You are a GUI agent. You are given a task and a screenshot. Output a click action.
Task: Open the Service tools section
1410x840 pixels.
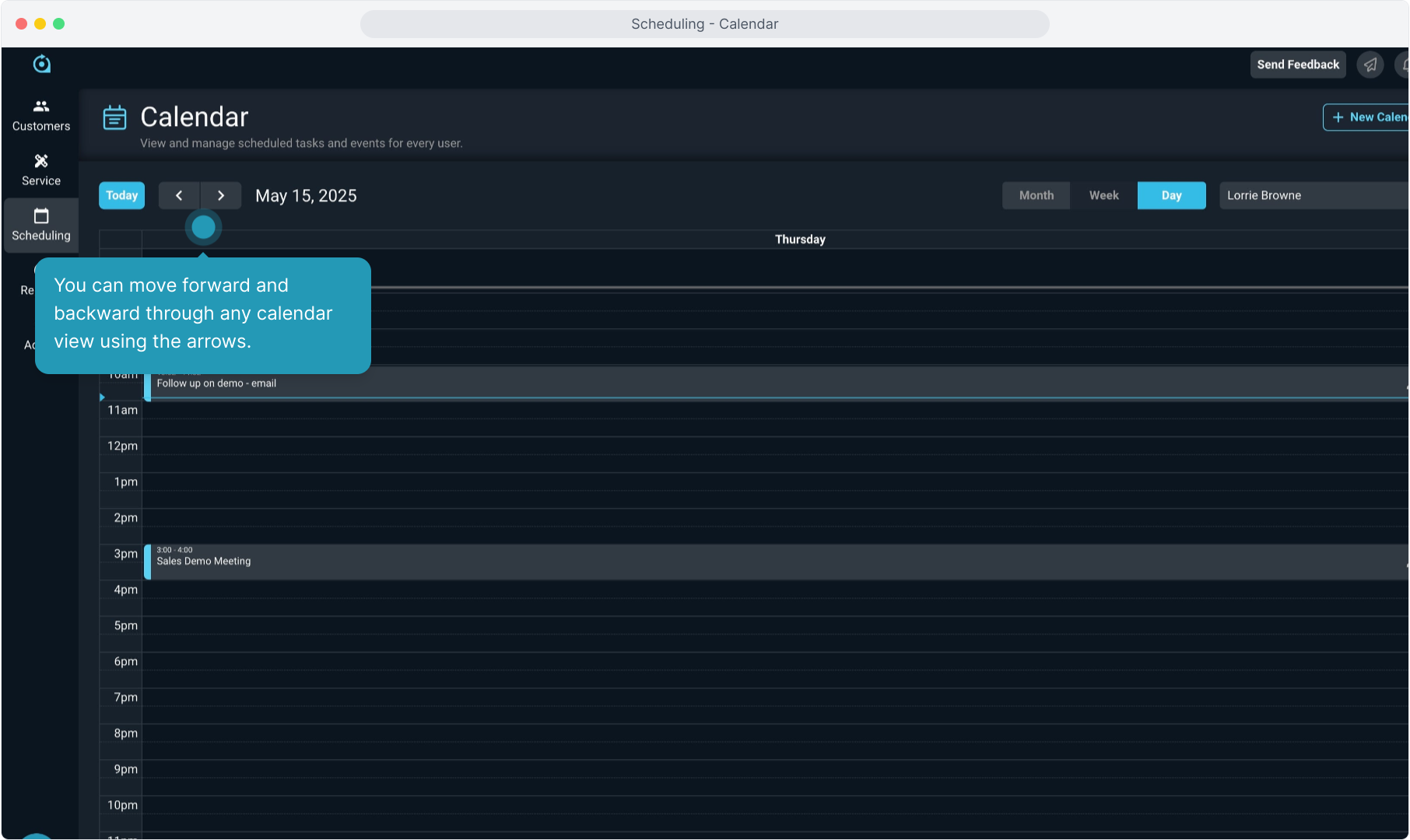(x=41, y=170)
